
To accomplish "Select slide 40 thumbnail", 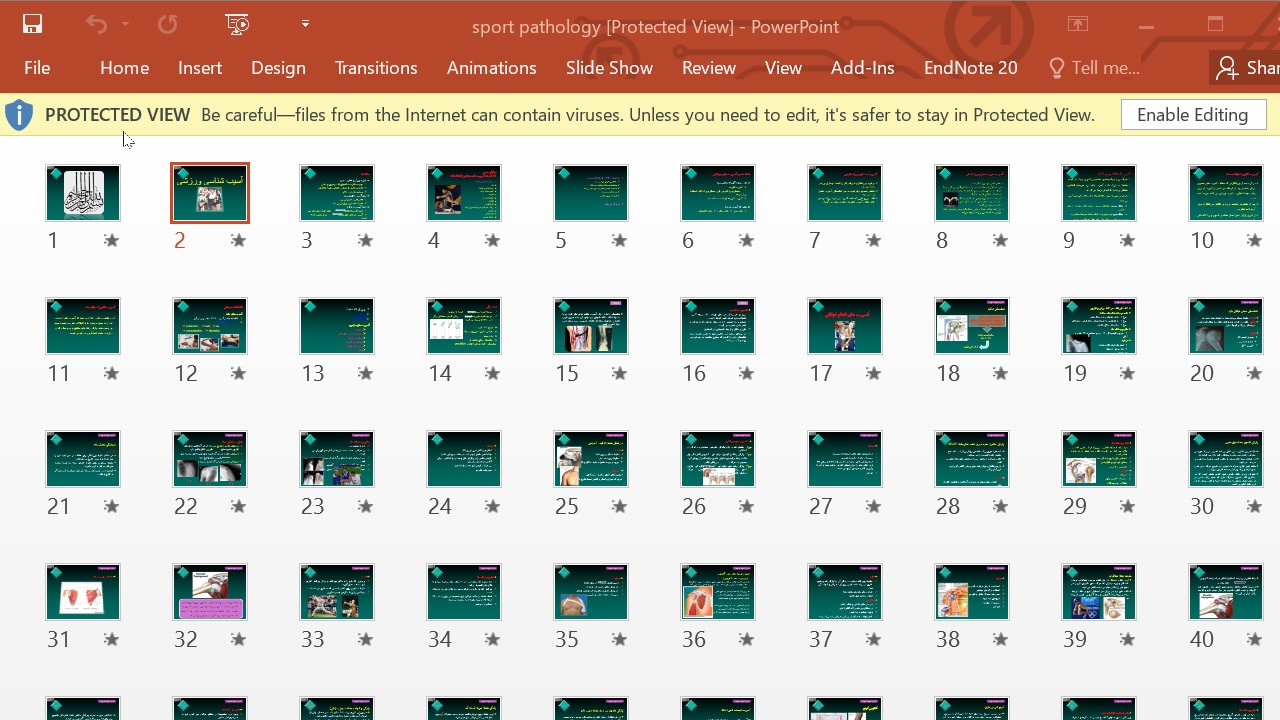I will coord(1226,592).
